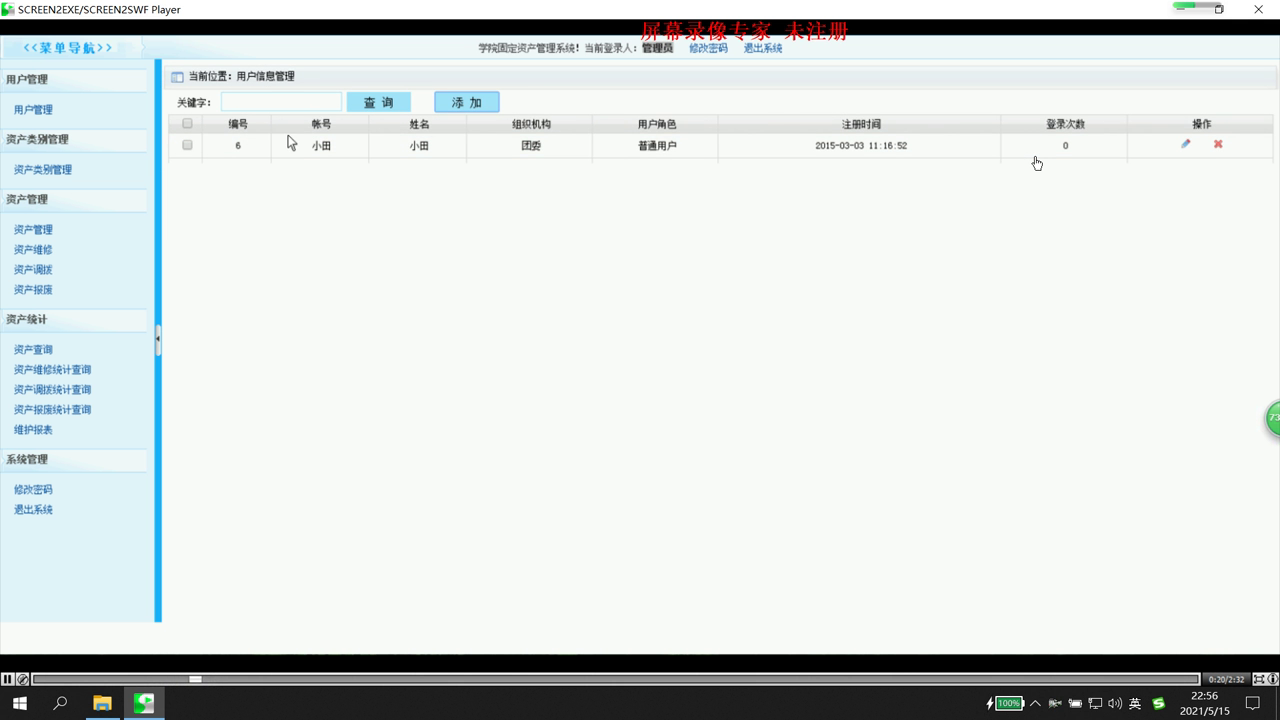Click the 登录次数 column header
This screenshot has height=720, width=1280.
click(1065, 124)
